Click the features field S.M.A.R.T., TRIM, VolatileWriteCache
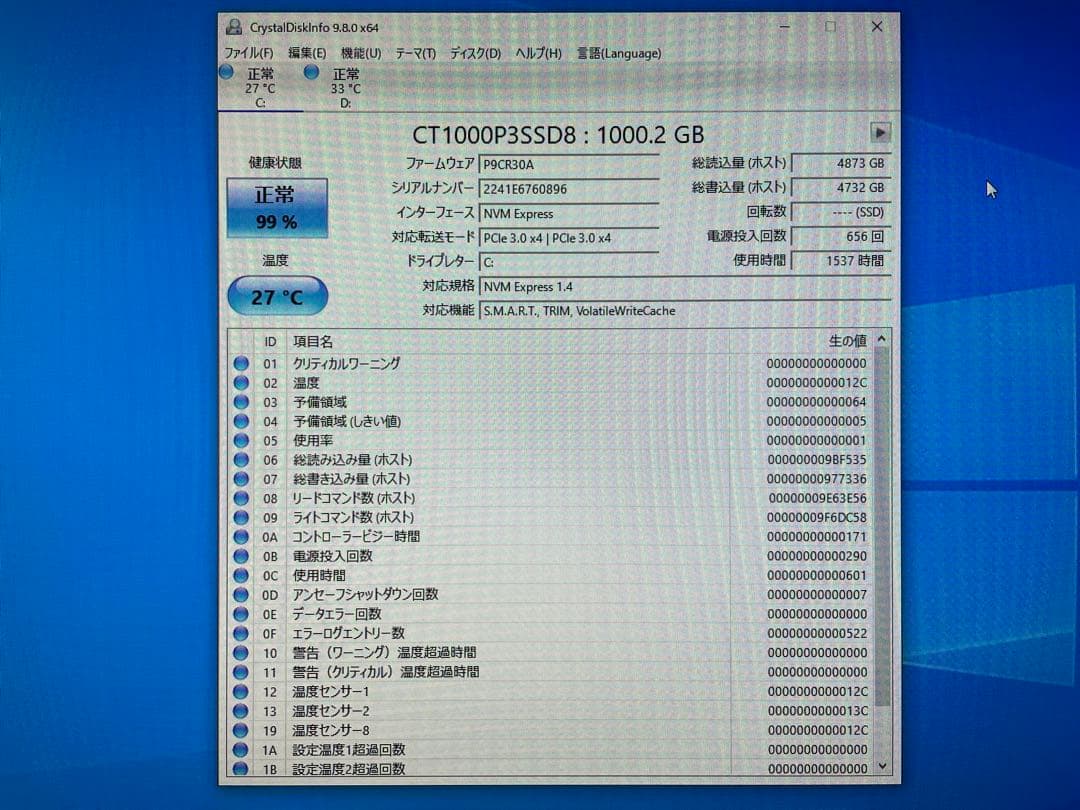1080x810 pixels. pos(685,311)
